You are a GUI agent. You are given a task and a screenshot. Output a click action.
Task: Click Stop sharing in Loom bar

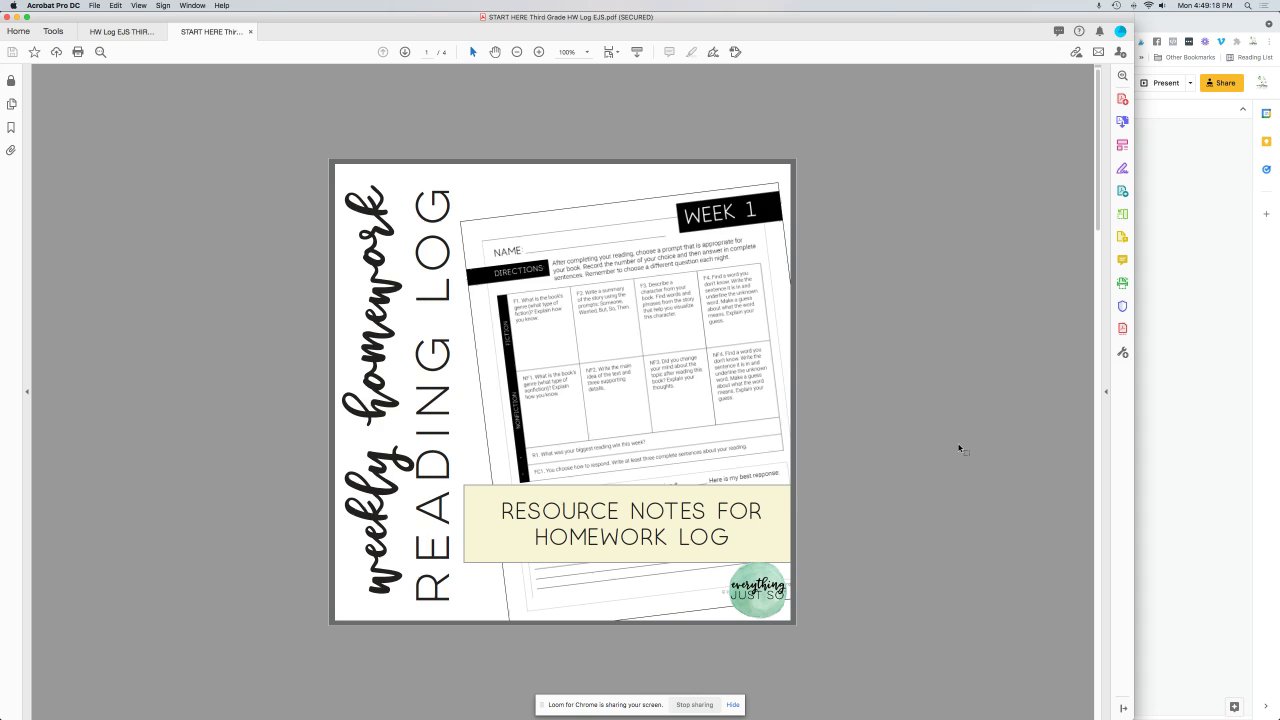695,705
